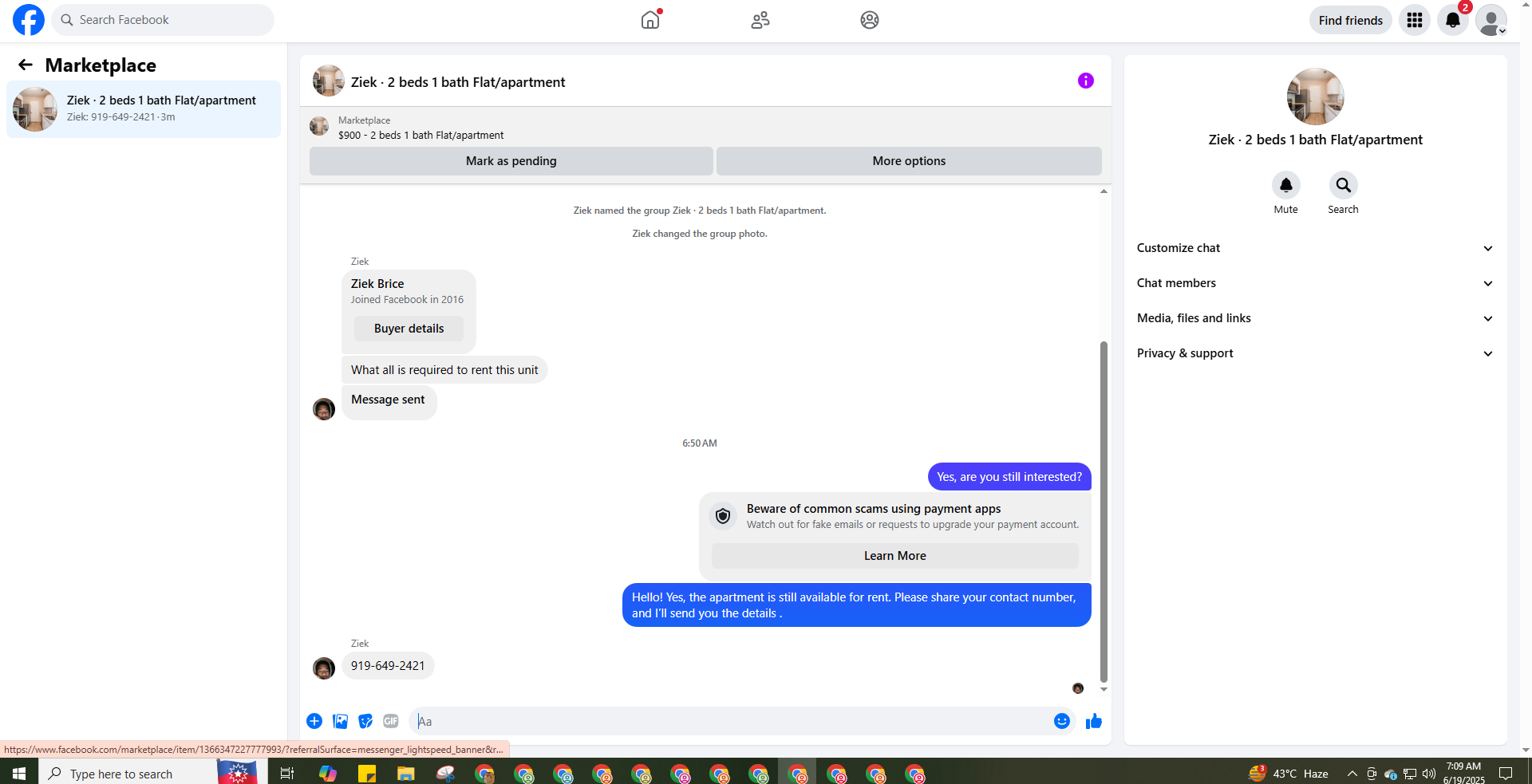This screenshot has height=784, width=1532.
Task: Open the weather widget showing 43°C Haze
Action: (1289, 773)
